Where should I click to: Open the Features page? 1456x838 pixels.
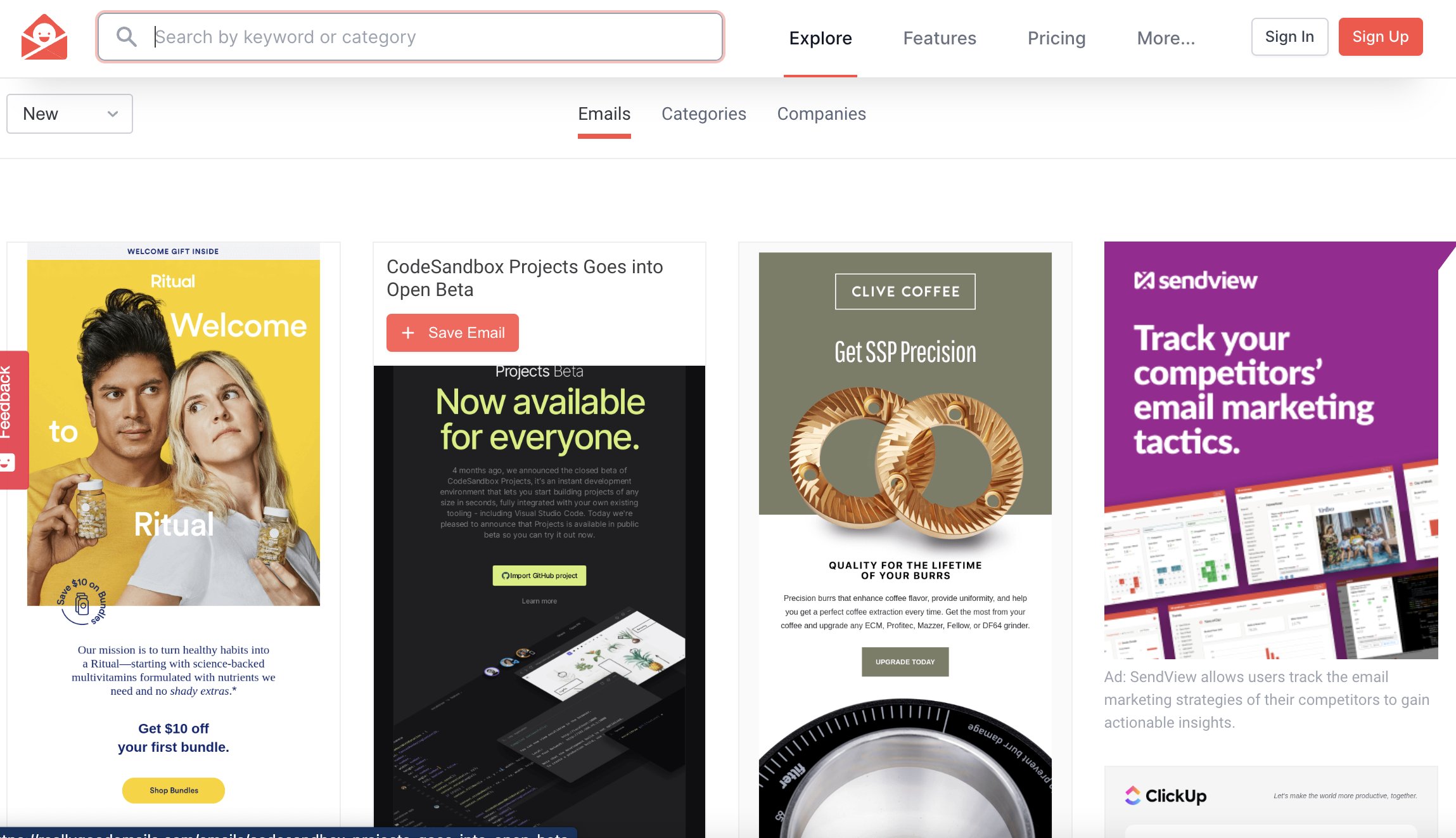[x=940, y=38]
